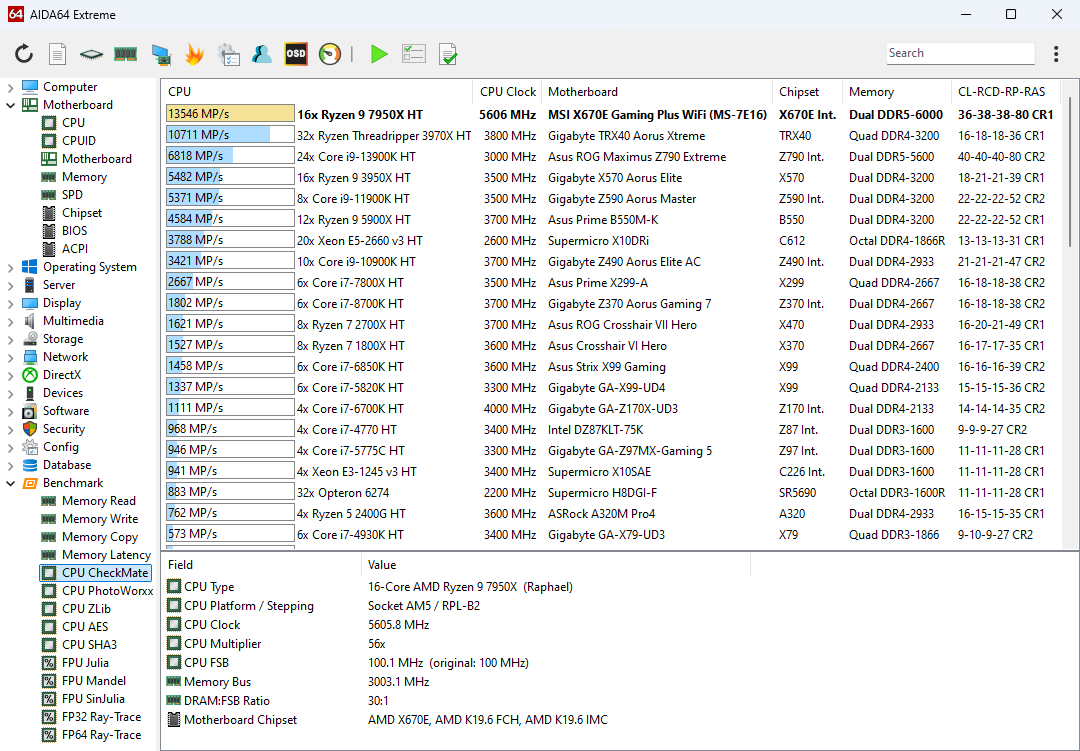Collapse the Motherboard tree node
This screenshot has width=1080, height=751.
(x=11, y=105)
